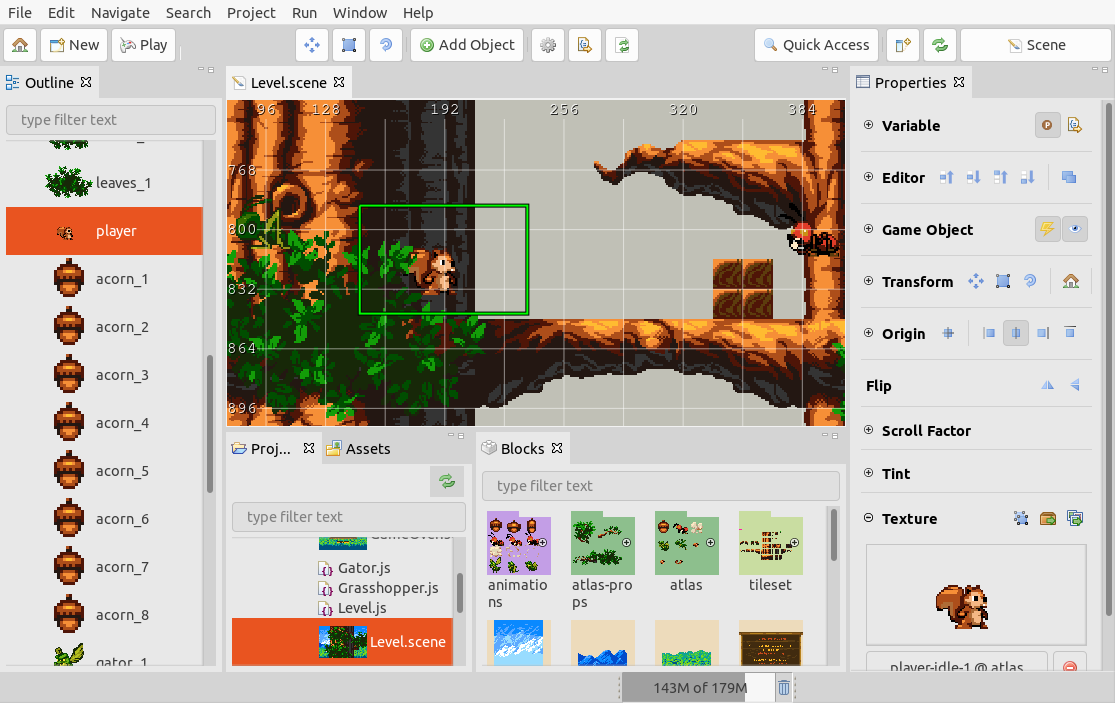Click the script page toolbar icon beside the gear
The width and height of the screenshot is (1115, 703).
(x=585, y=45)
